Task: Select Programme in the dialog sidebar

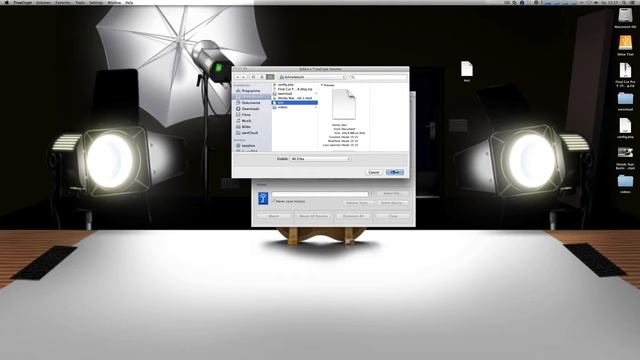Action: pyautogui.click(x=251, y=91)
